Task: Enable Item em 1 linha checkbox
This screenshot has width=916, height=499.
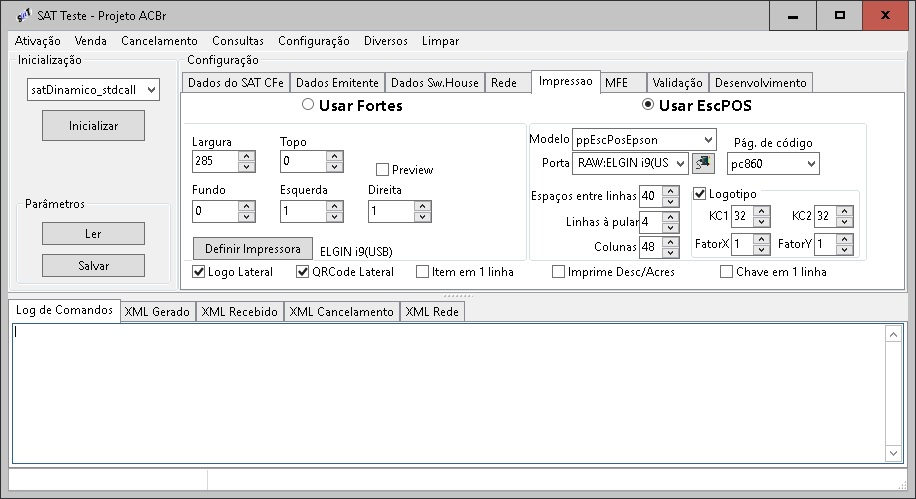Action: (422, 272)
